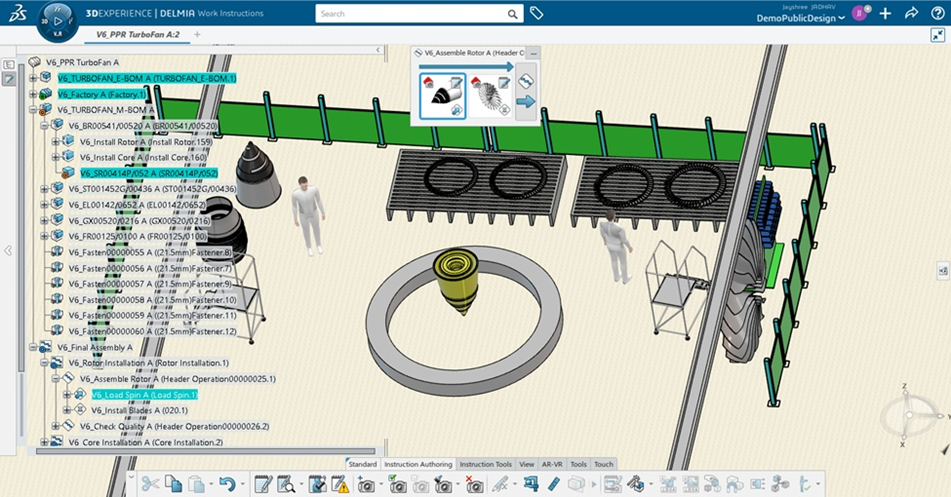Open the 3D compass play button

57,19
